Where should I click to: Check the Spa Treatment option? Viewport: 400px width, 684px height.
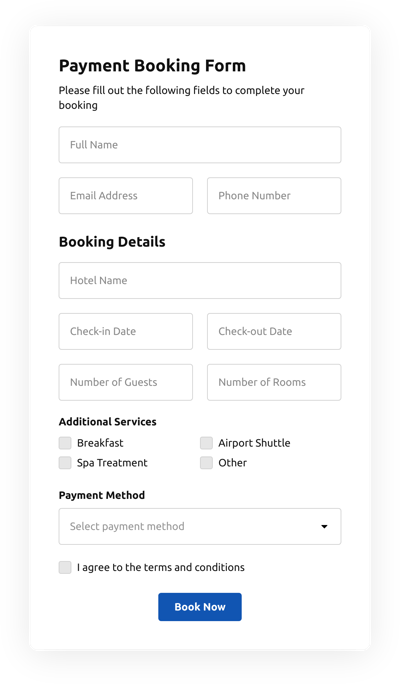click(x=65, y=463)
